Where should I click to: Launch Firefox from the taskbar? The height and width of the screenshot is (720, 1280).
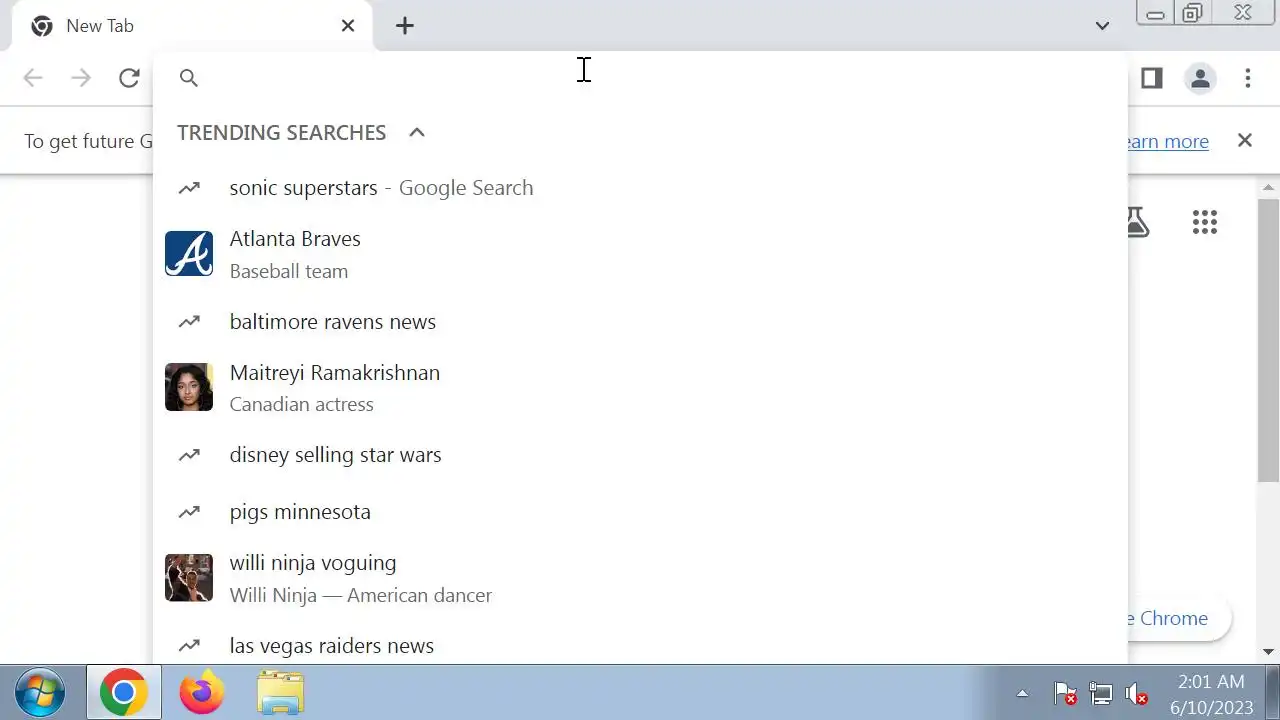[x=202, y=693]
